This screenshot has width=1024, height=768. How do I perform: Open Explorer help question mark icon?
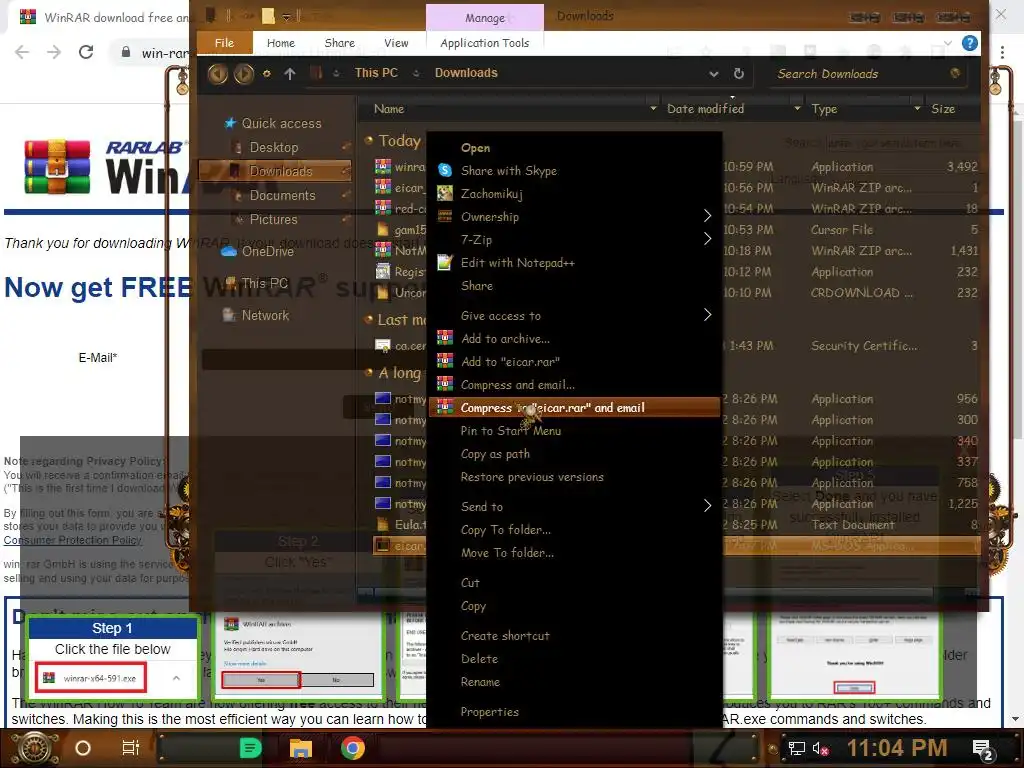tap(970, 43)
